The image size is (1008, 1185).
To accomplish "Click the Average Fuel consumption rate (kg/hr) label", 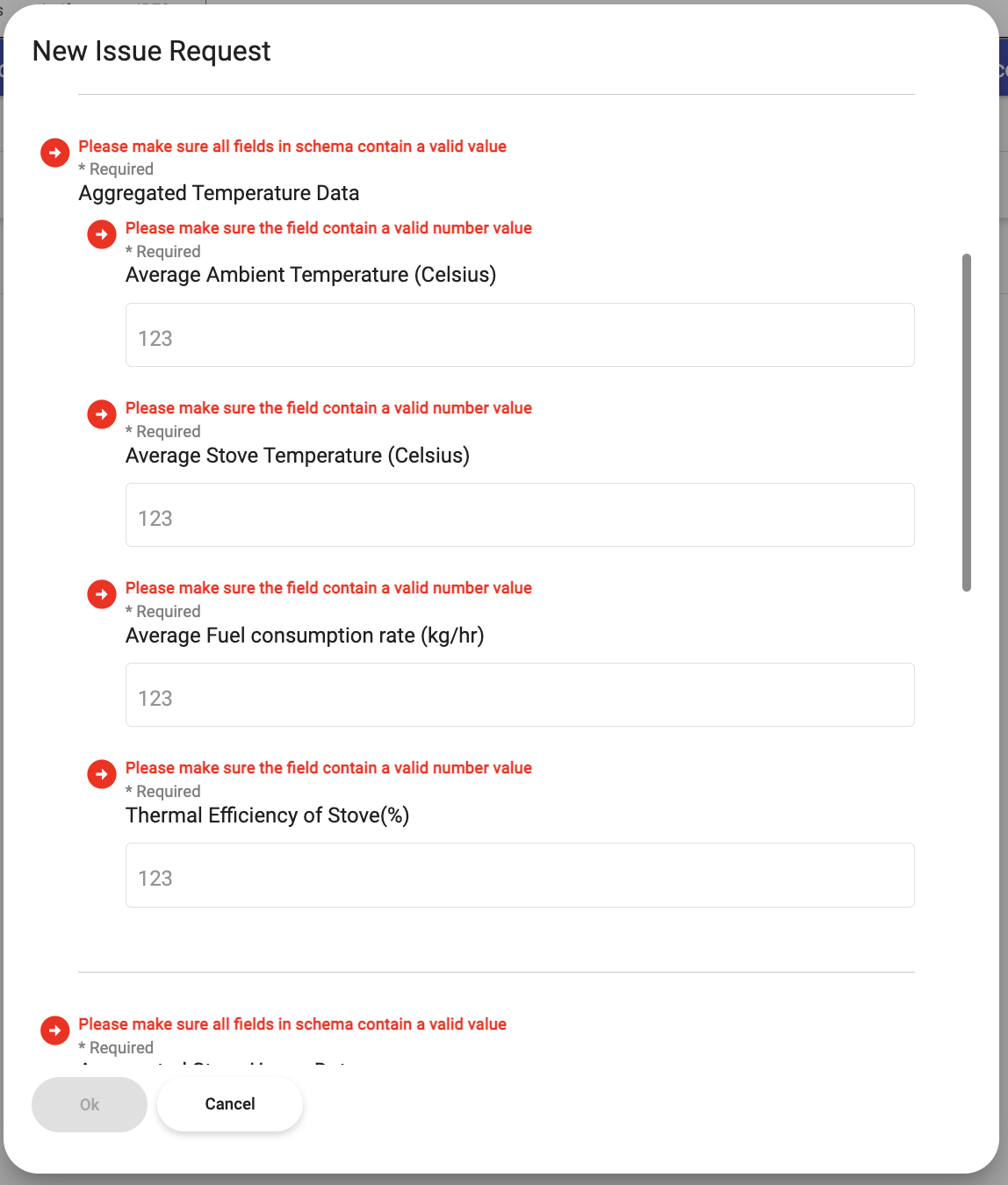I will (x=305, y=636).
